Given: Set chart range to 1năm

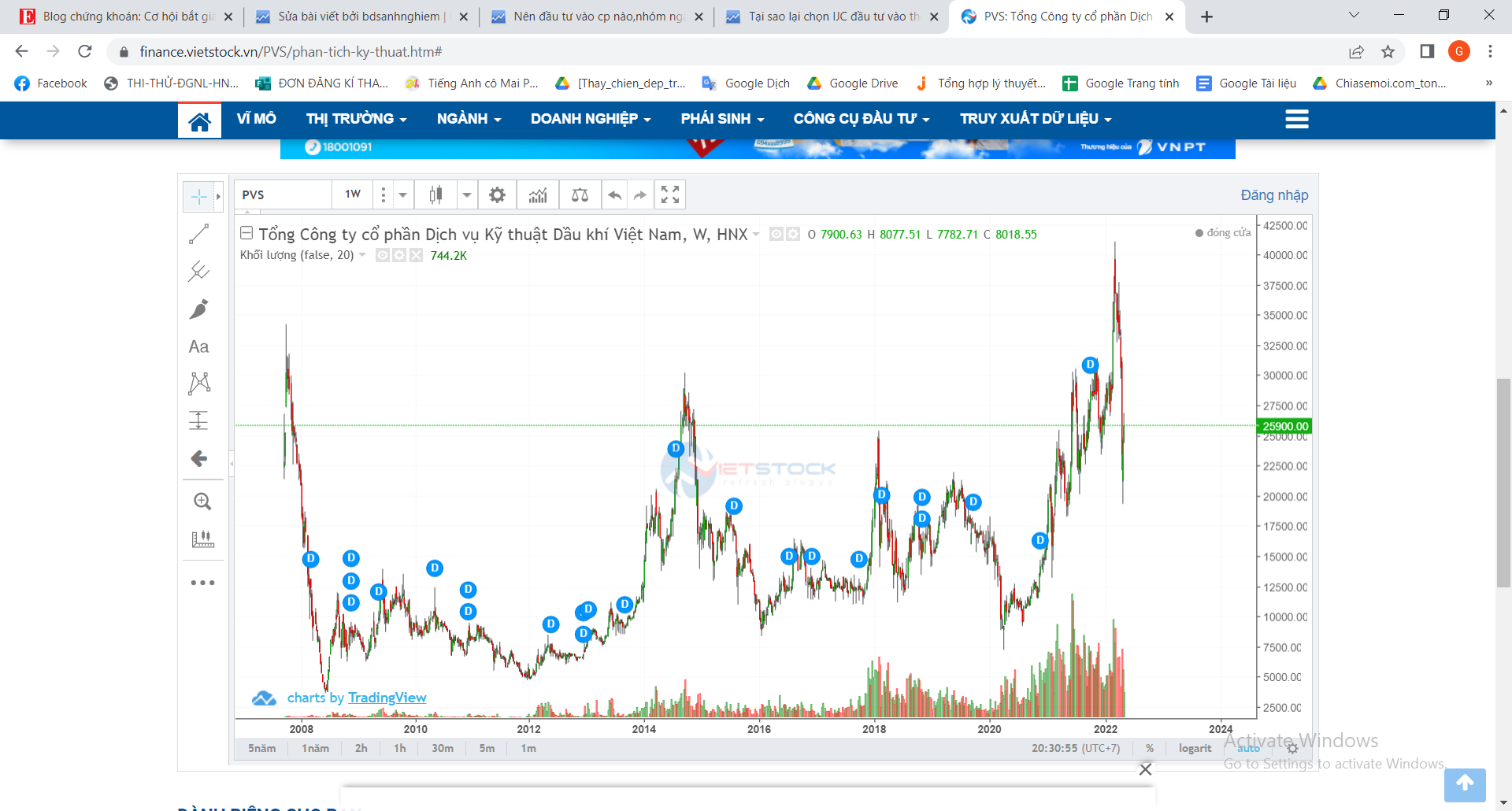Looking at the screenshot, I should click(x=316, y=749).
